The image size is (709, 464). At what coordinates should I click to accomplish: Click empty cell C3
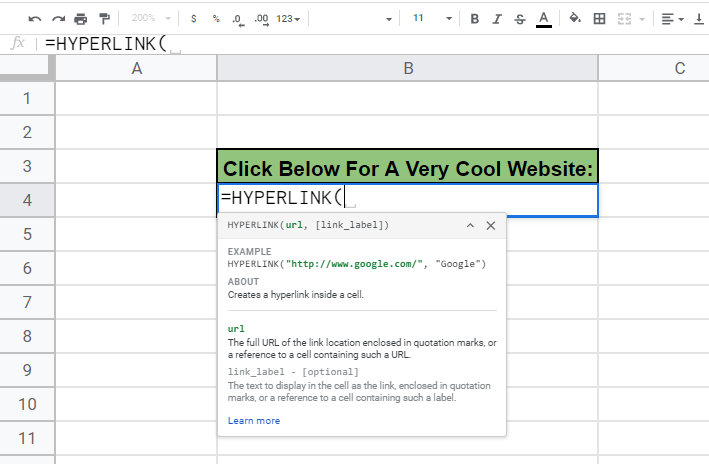(654, 166)
